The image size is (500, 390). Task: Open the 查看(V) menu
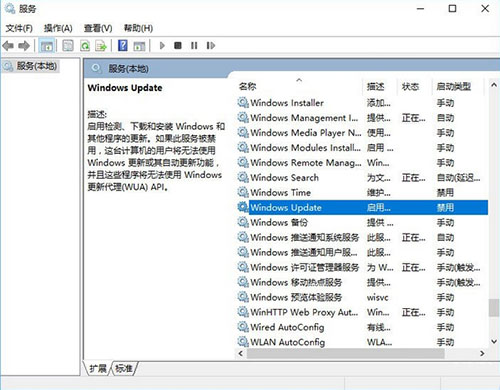[98, 28]
